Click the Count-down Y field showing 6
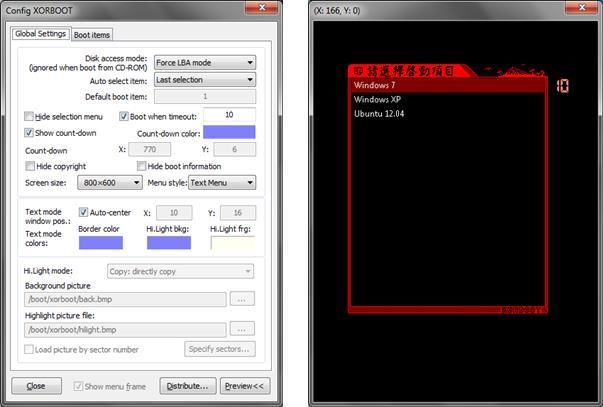The image size is (603, 407). [x=235, y=149]
